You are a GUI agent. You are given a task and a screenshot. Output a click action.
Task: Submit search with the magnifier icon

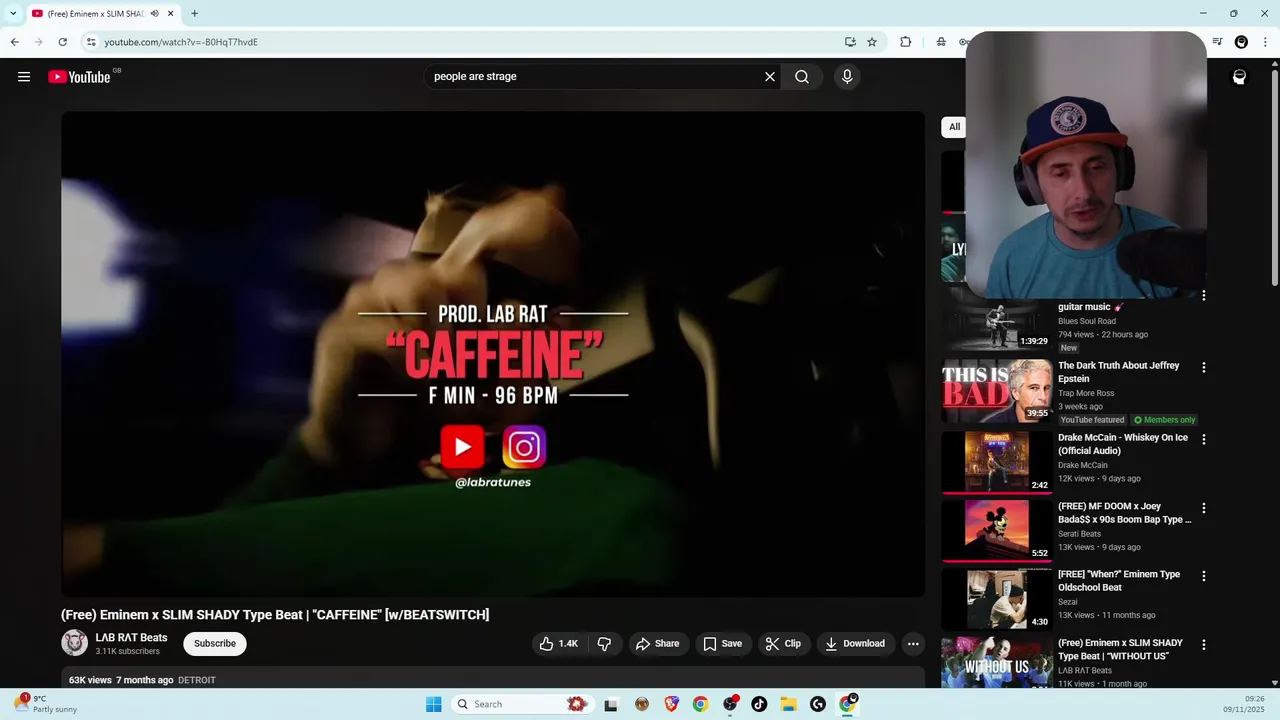coord(802,77)
